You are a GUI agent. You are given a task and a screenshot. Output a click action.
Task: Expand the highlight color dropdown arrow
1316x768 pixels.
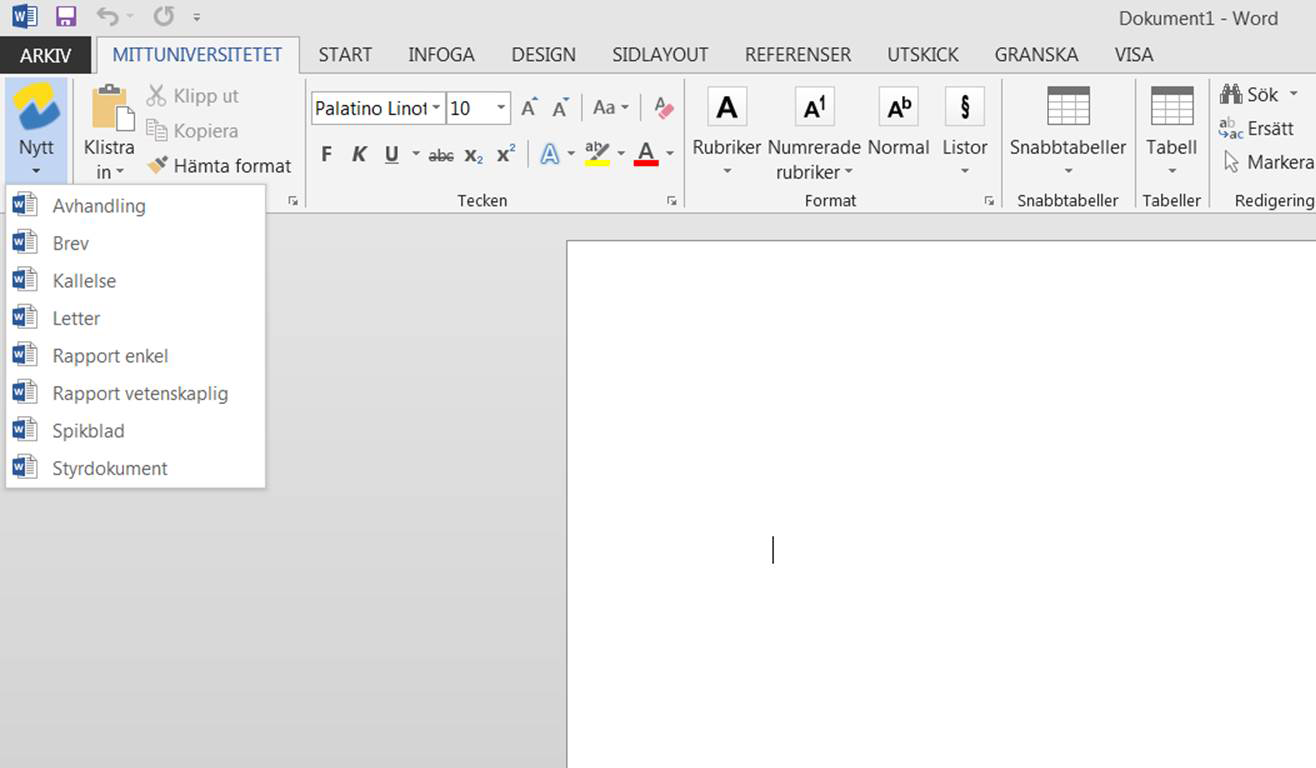620,154
